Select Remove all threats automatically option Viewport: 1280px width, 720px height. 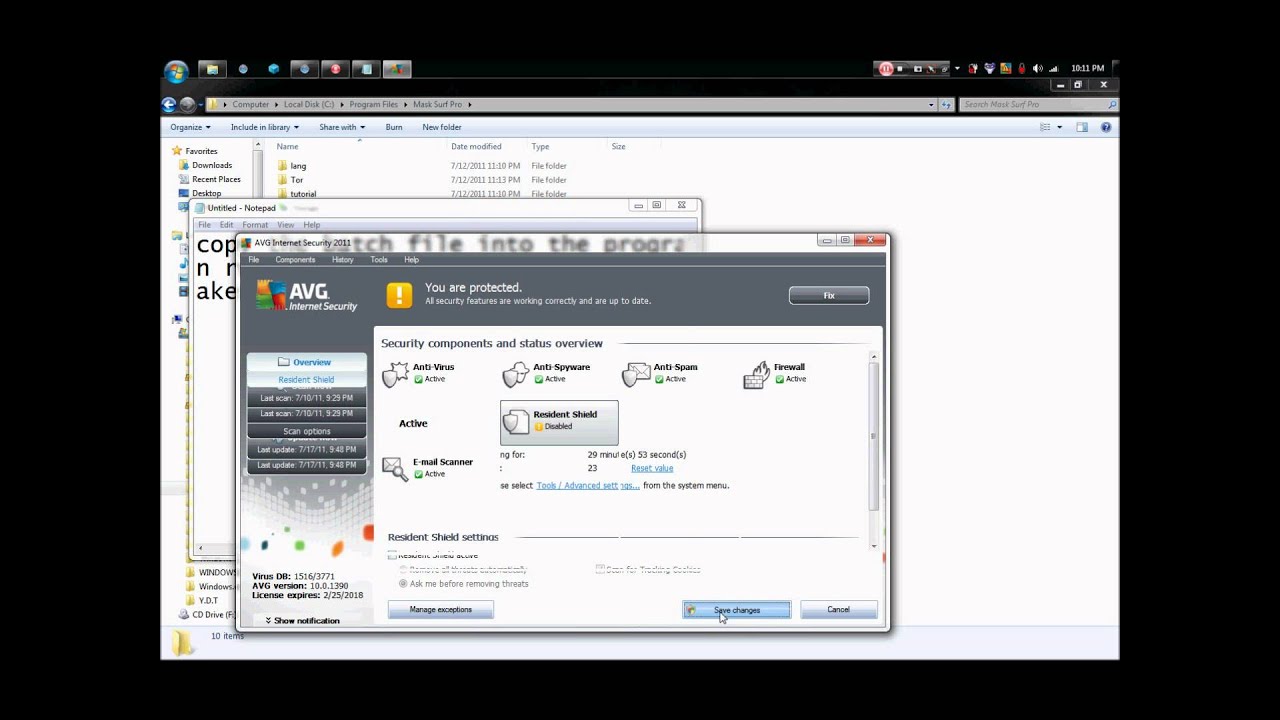pyautogui.click(x=403, y=569)
